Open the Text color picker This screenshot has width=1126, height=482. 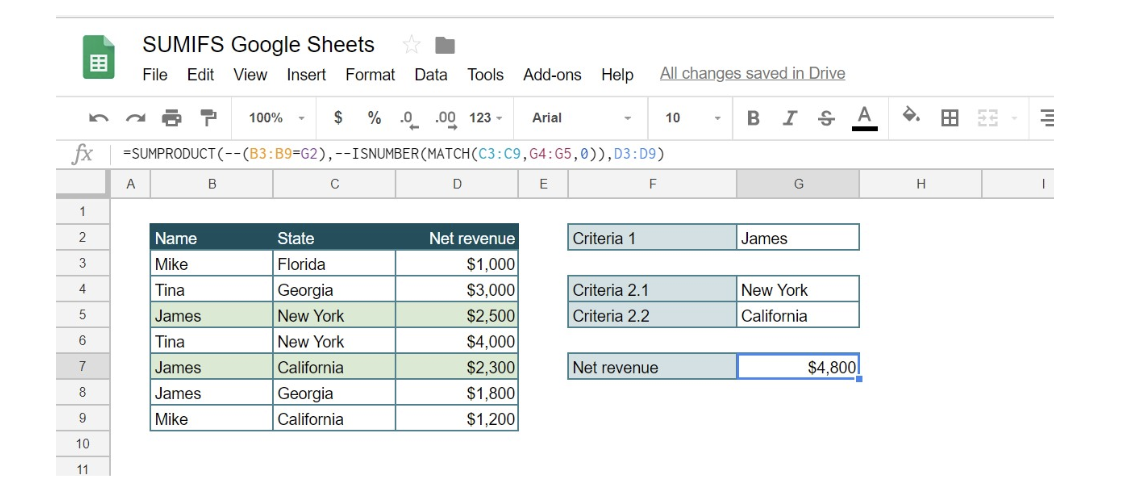[x=865, y=117]
